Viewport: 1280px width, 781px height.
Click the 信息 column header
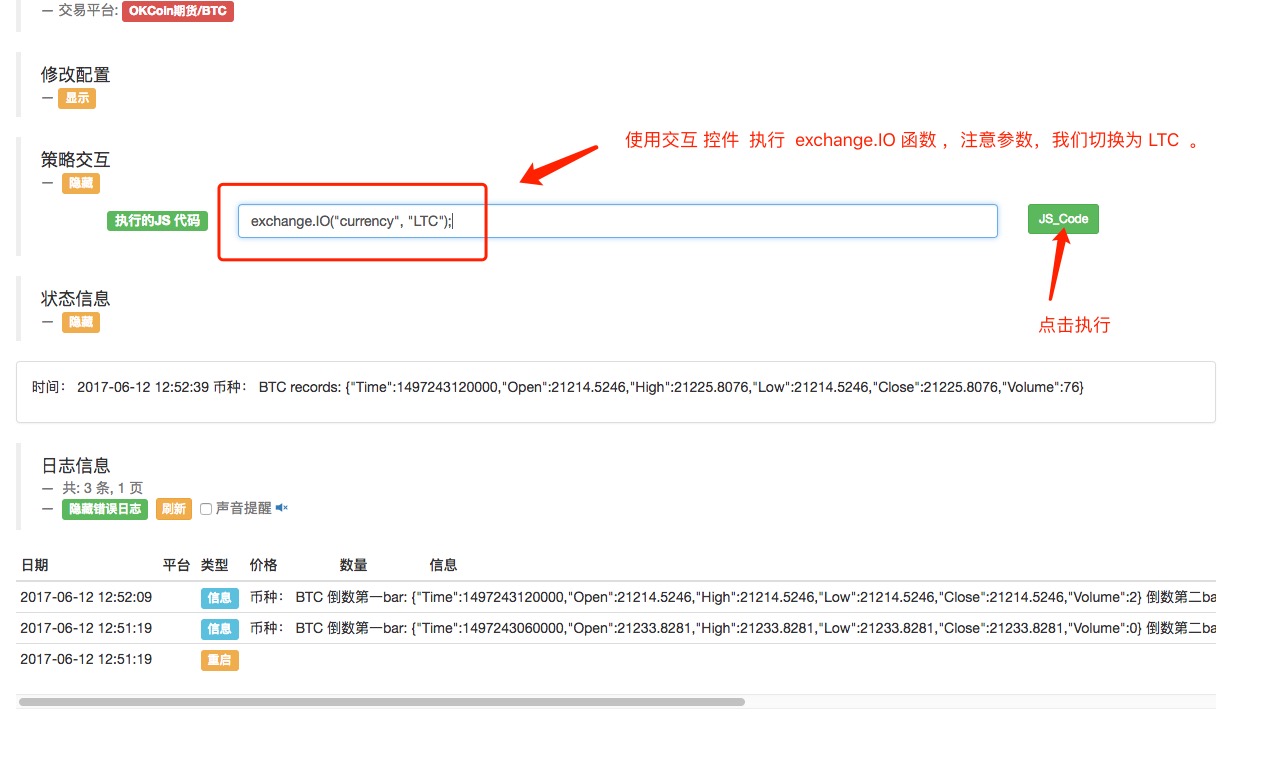click(444, 565)
